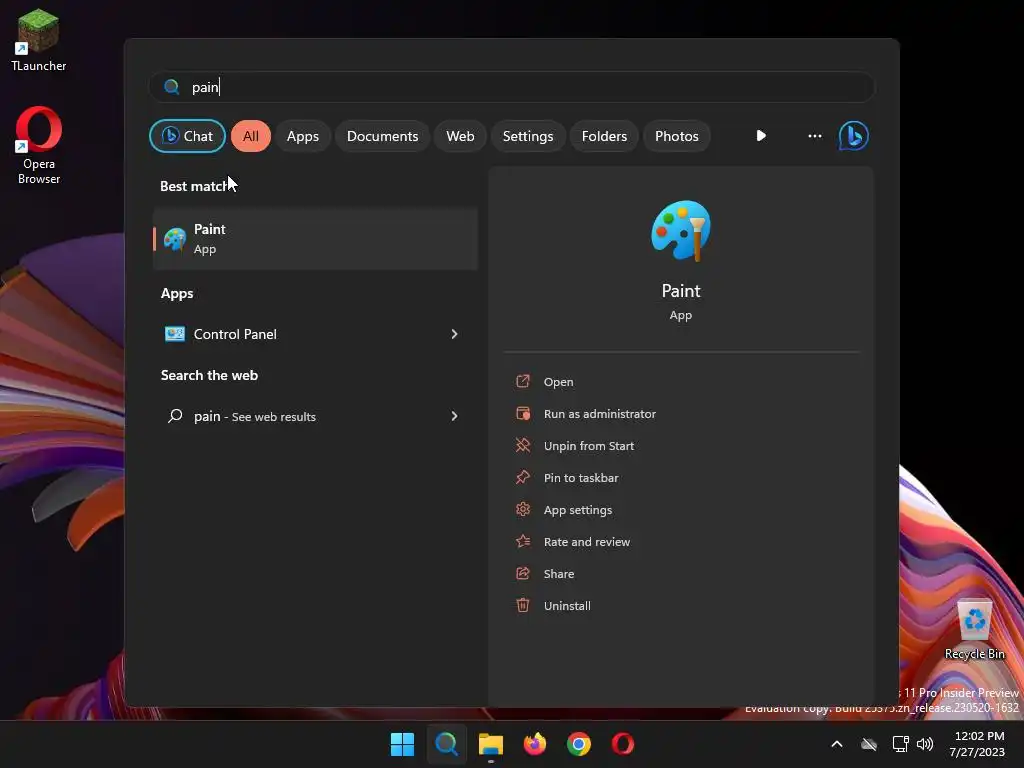This screenshot has height=768, width=1024.
Task: Switch to the Documents filter tab
Action: 383,136
